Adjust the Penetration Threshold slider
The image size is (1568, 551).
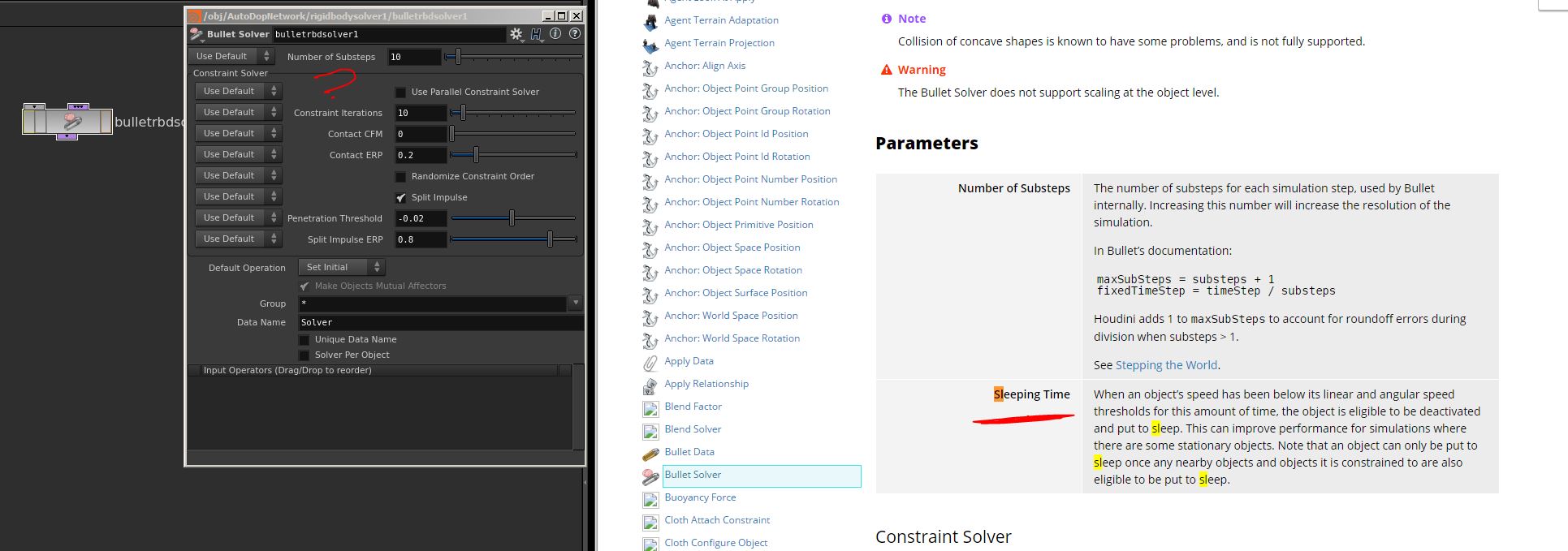(513, 217)
